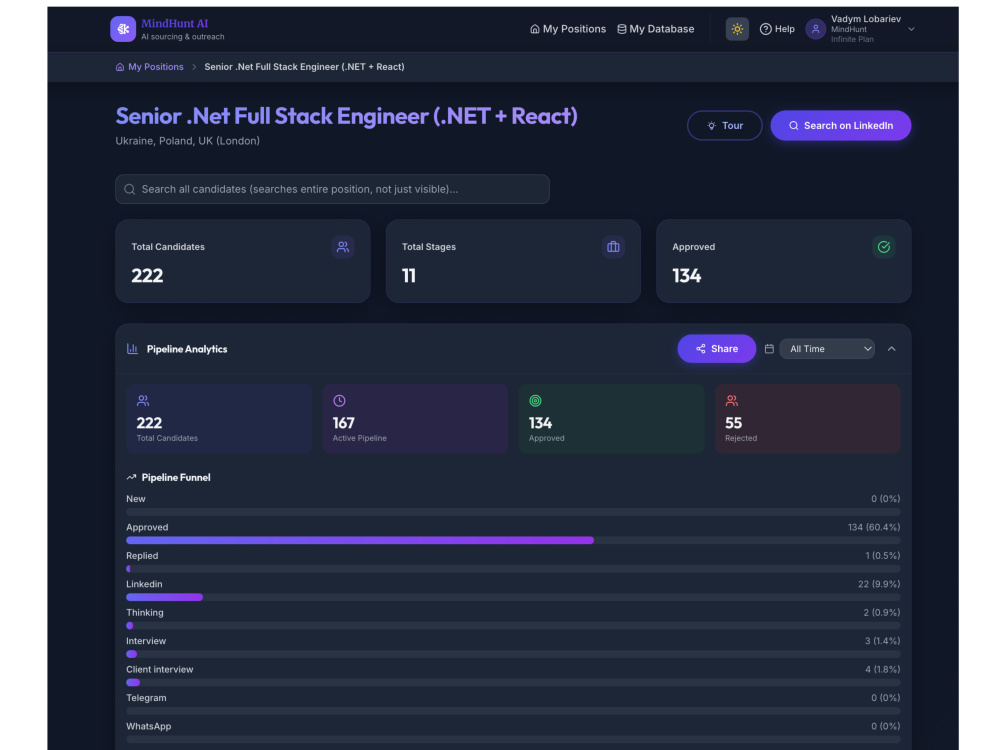Click the search magnifier icon in the candidates field

(129, 189)
